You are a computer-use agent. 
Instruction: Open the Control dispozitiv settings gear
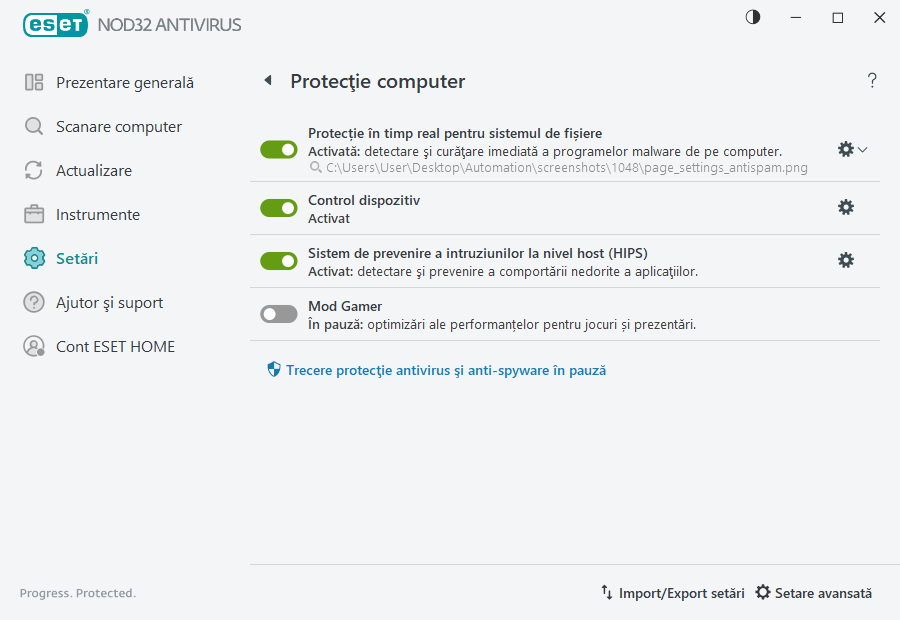[x=846, y=207]
